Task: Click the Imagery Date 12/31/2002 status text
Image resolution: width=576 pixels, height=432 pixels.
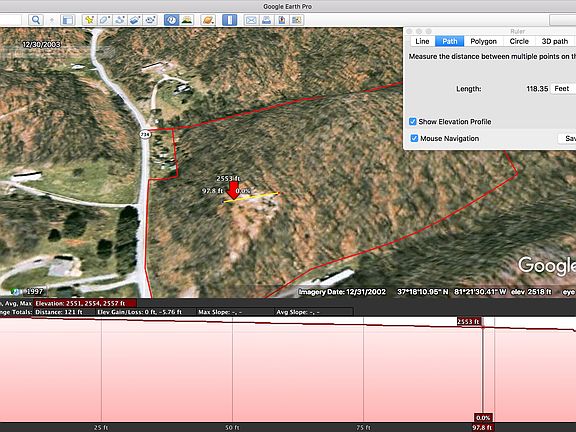Action: (x=342, y=292)
